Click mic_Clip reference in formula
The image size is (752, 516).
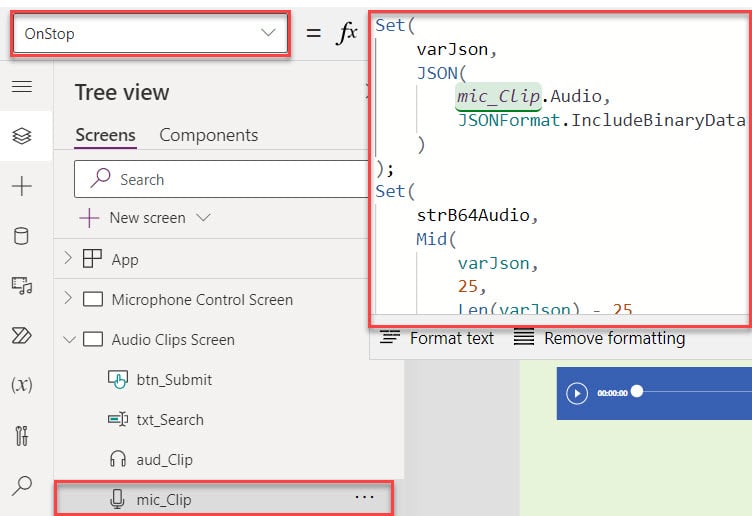(x=498, y=96)
